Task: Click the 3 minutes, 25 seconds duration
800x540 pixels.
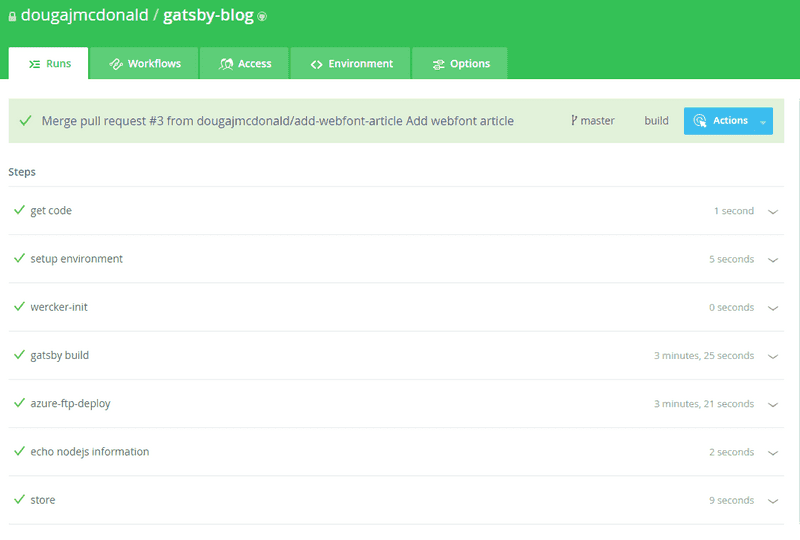Action: [x=704, y=356]
